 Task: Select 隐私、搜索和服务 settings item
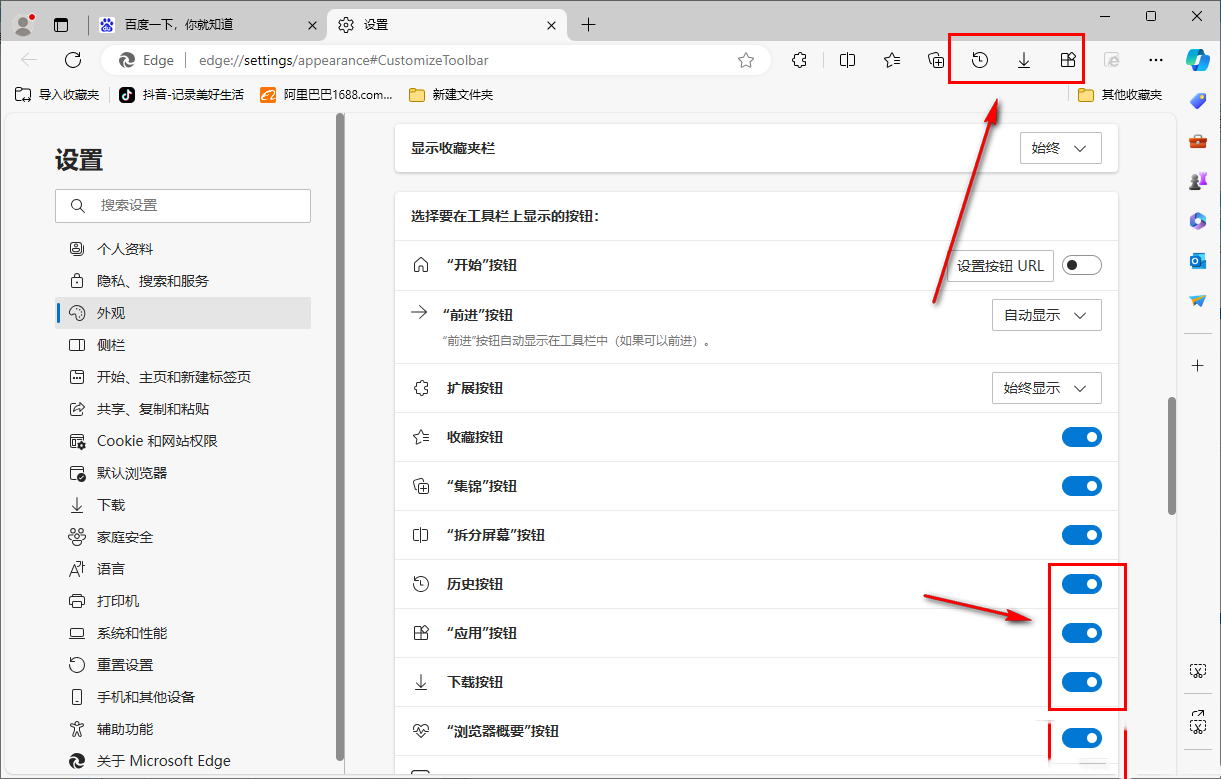coord(183,281)
